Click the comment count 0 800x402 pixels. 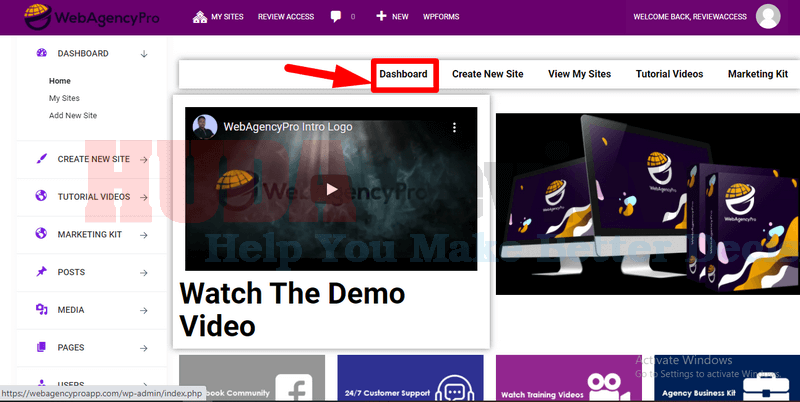(x=353, y=17)
